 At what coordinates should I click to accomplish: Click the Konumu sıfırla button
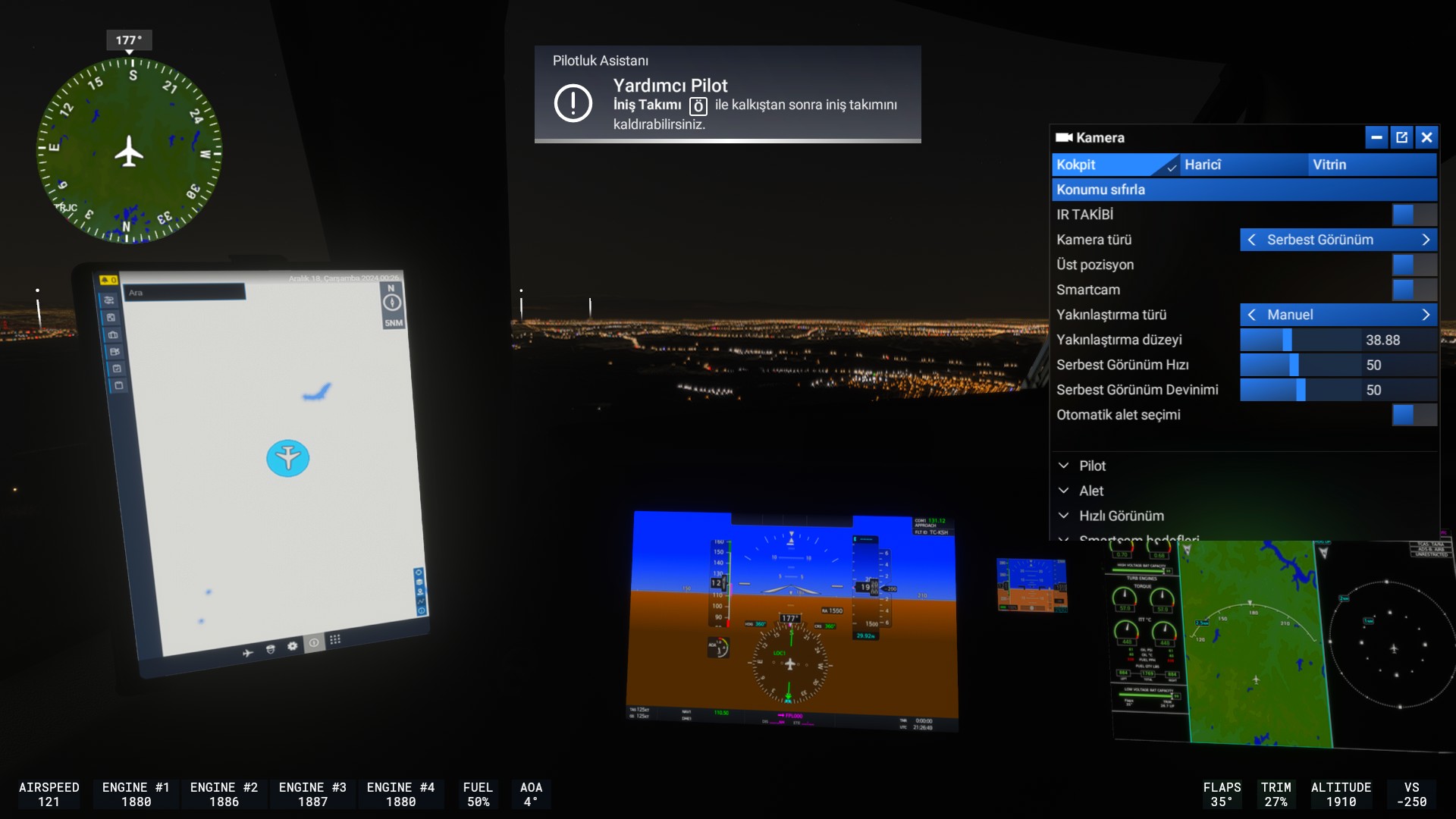pyautogui.click(x=1244, y=190)
